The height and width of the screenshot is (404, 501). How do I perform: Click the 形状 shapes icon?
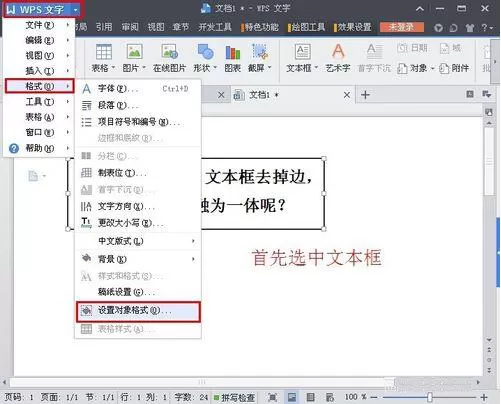pos(205,52)
